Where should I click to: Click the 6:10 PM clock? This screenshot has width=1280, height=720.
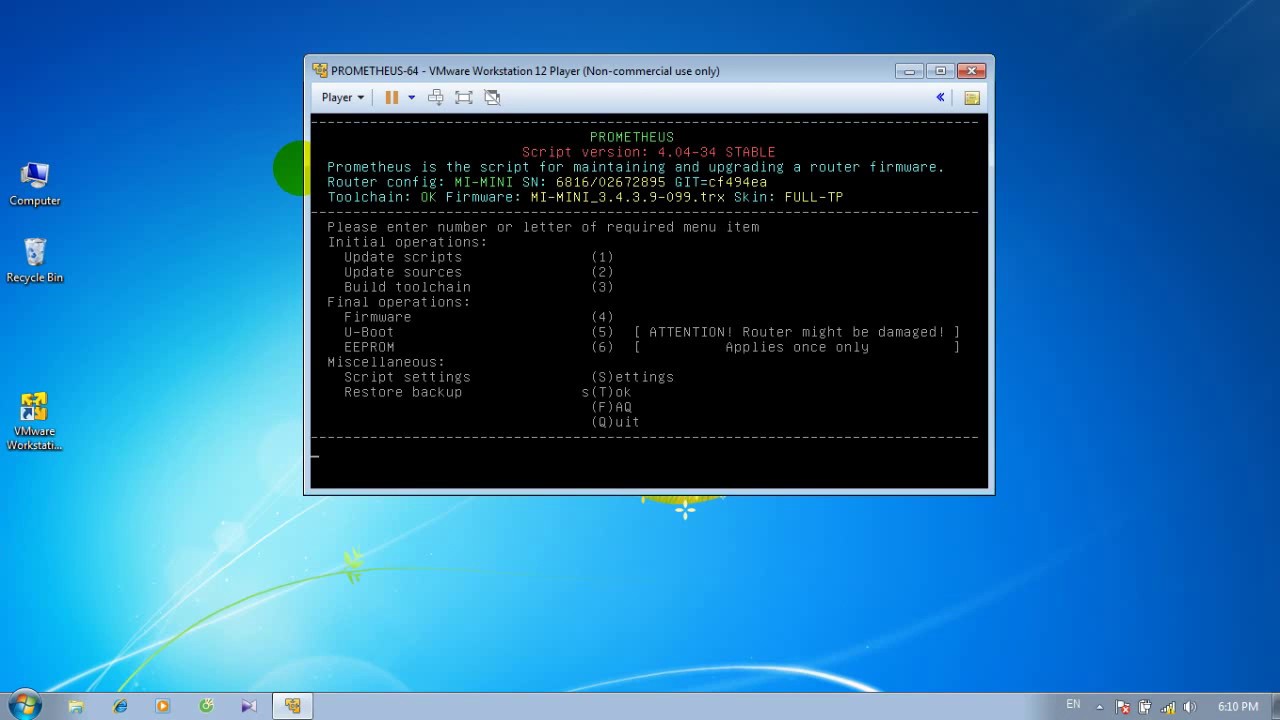pos(1237,707)
